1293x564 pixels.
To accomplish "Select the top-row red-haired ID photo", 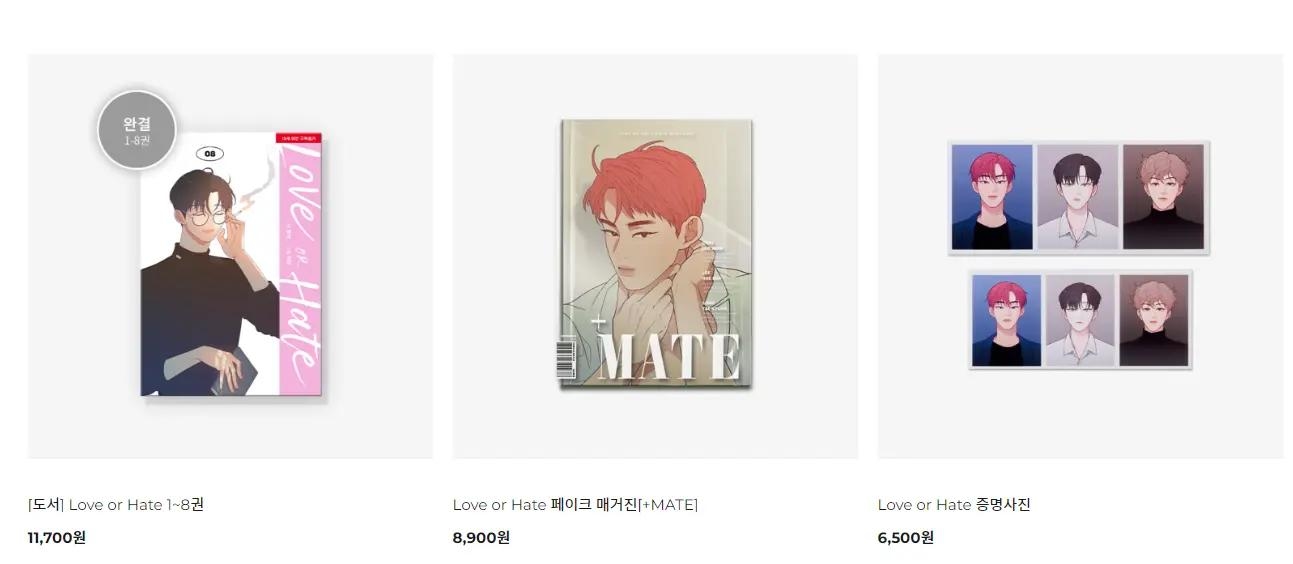I will tap(992, 198).
